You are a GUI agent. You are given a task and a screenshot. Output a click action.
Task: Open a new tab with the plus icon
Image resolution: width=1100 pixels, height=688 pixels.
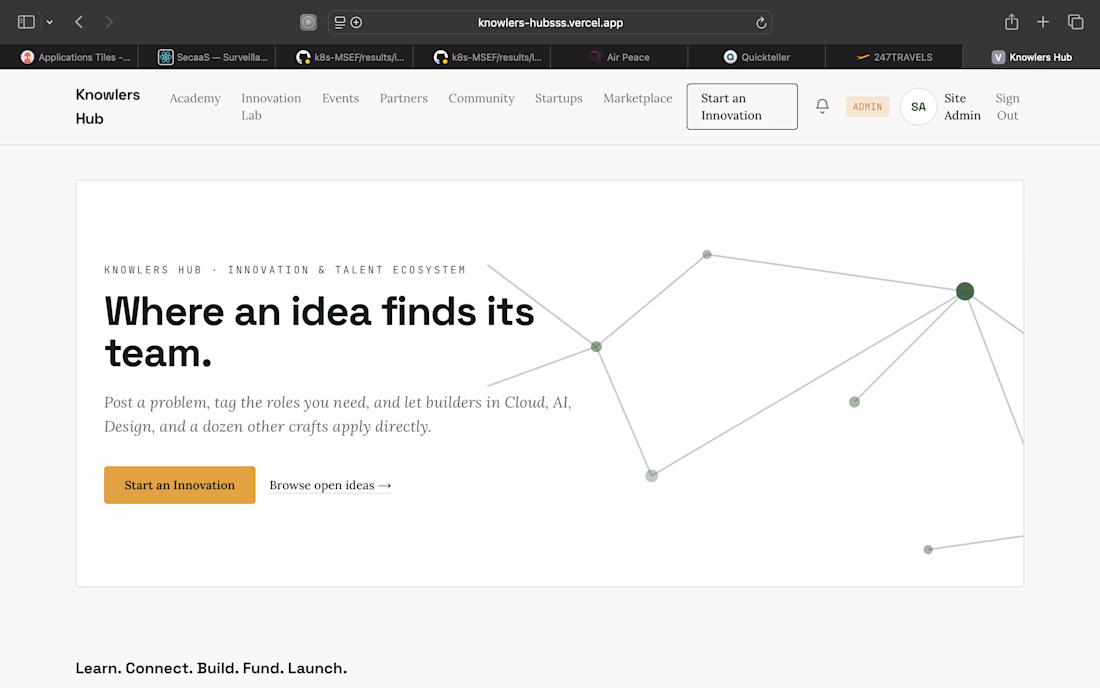coord(1043,22)
